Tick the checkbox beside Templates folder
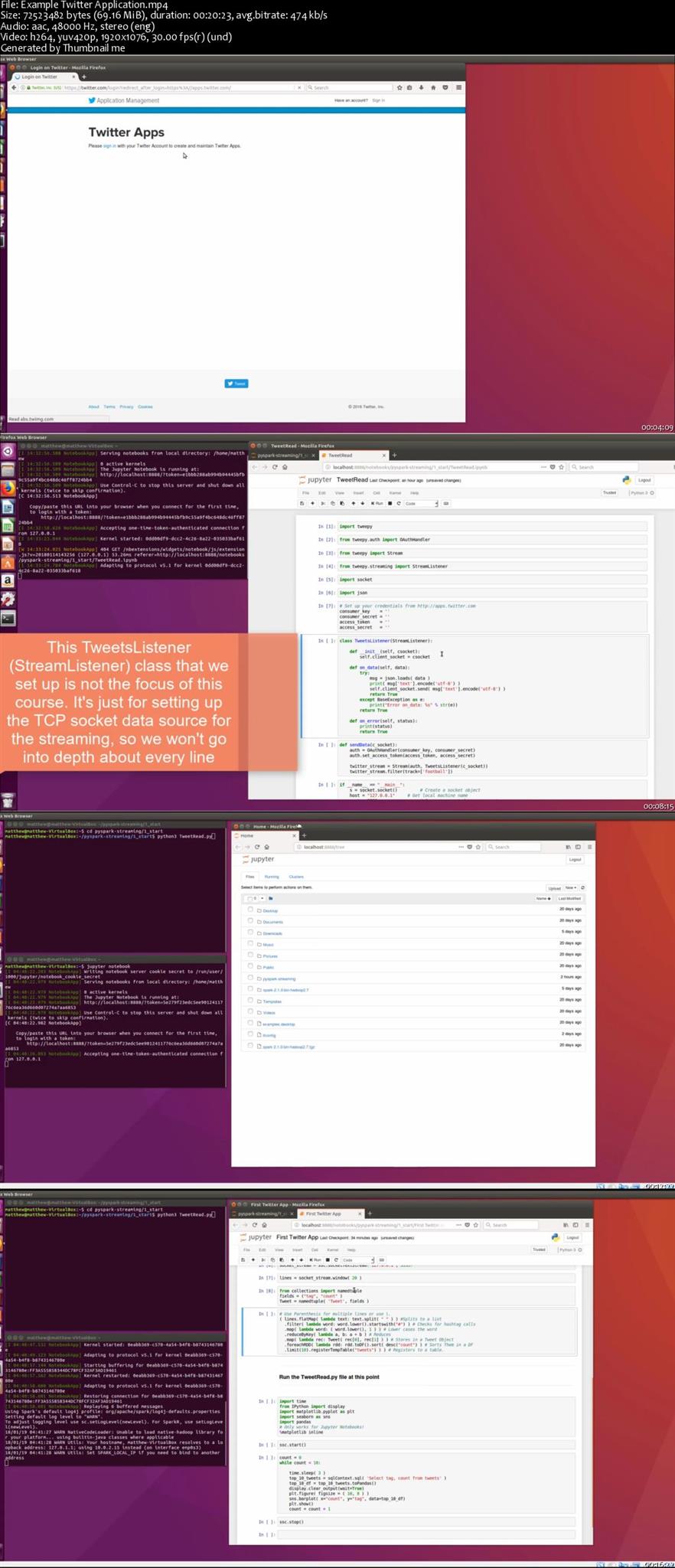 [250, 1001]
